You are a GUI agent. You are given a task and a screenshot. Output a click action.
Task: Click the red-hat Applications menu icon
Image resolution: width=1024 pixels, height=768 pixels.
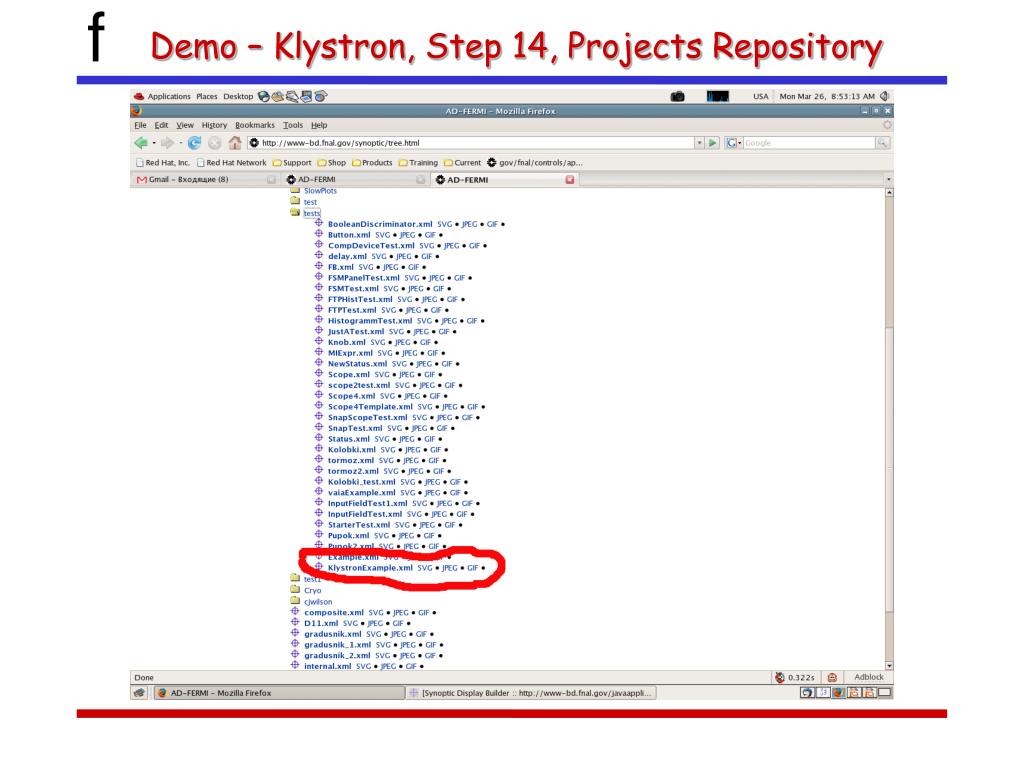(x=138, y=96)
